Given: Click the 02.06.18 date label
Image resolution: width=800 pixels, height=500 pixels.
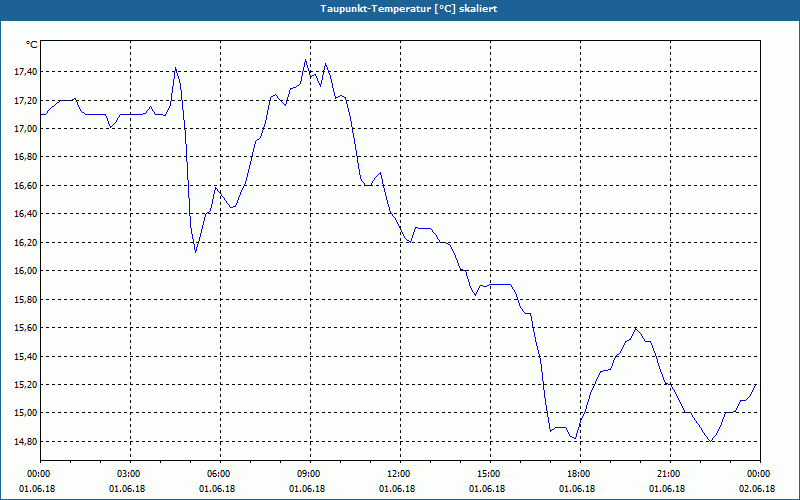Looking at the screenshot, I should (x=757, y=489).
